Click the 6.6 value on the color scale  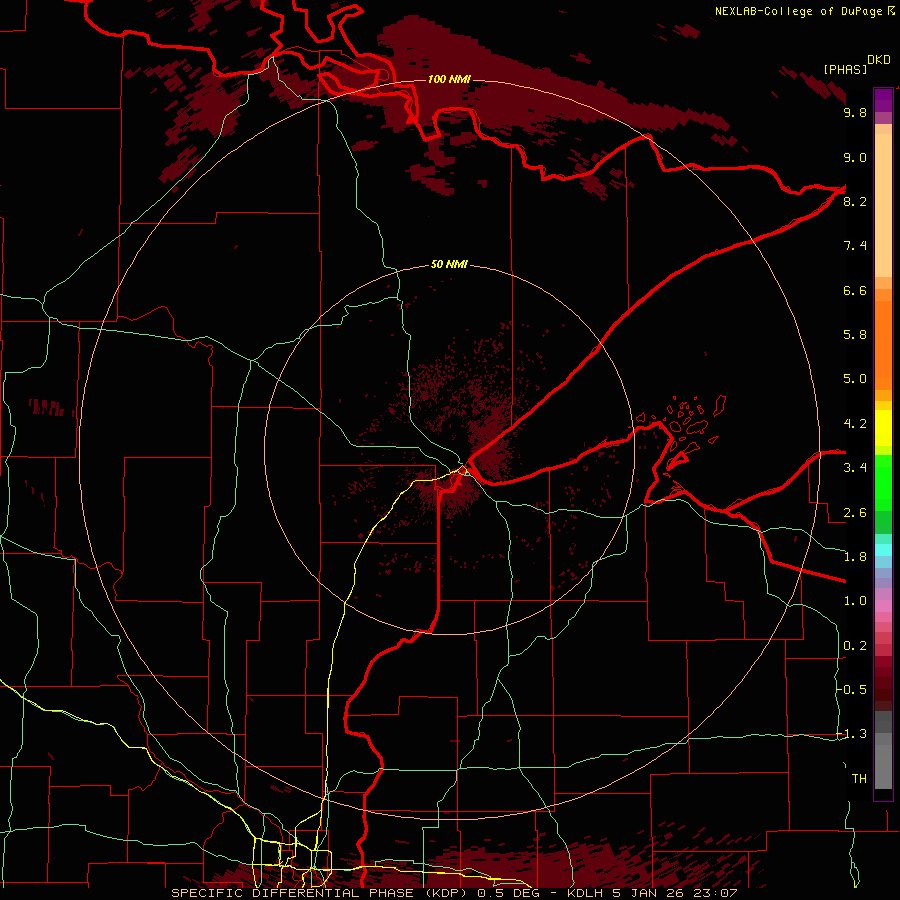[855, 290]
